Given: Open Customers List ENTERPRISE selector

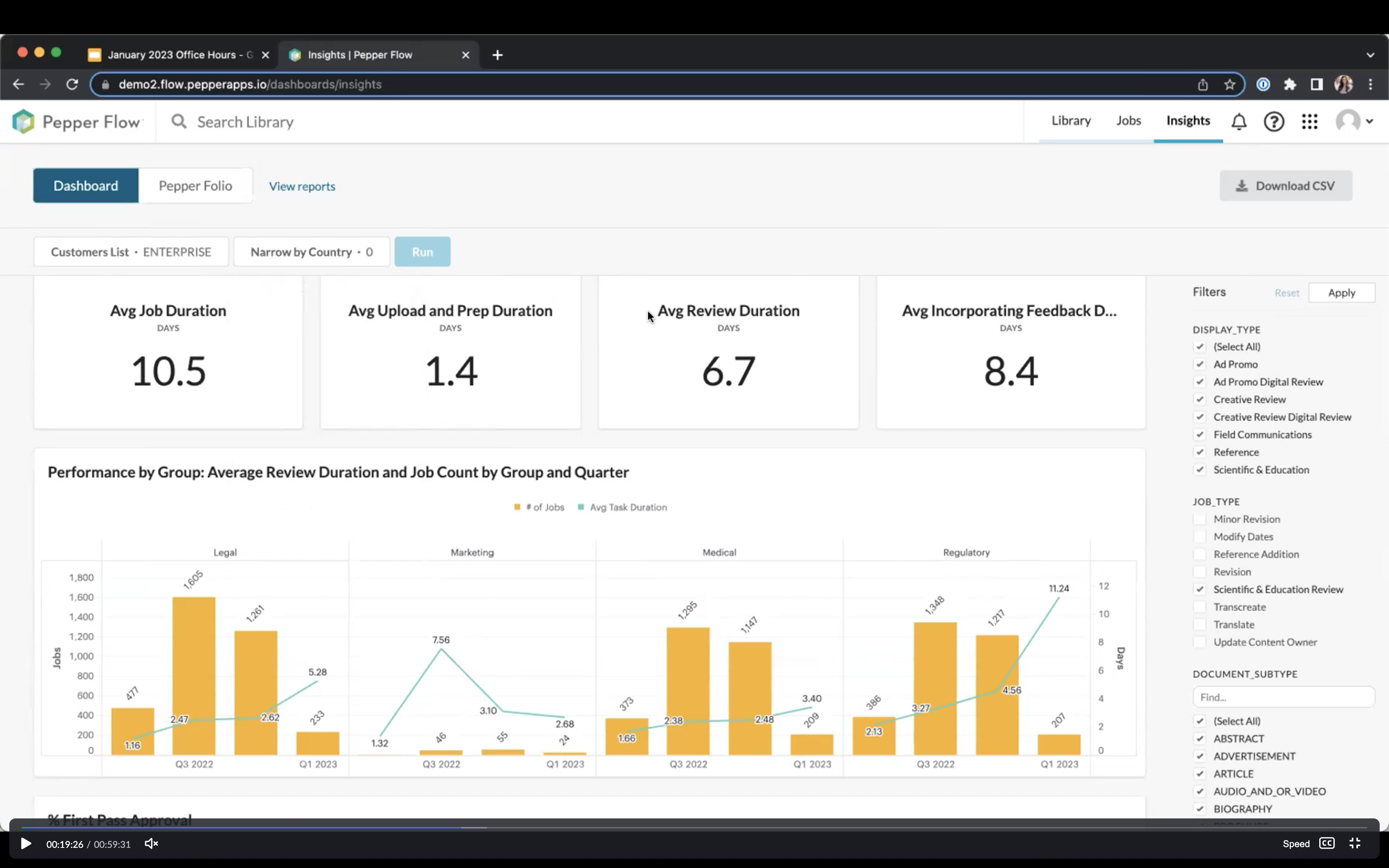Looking at the screenshot, I should click(131, 251).
